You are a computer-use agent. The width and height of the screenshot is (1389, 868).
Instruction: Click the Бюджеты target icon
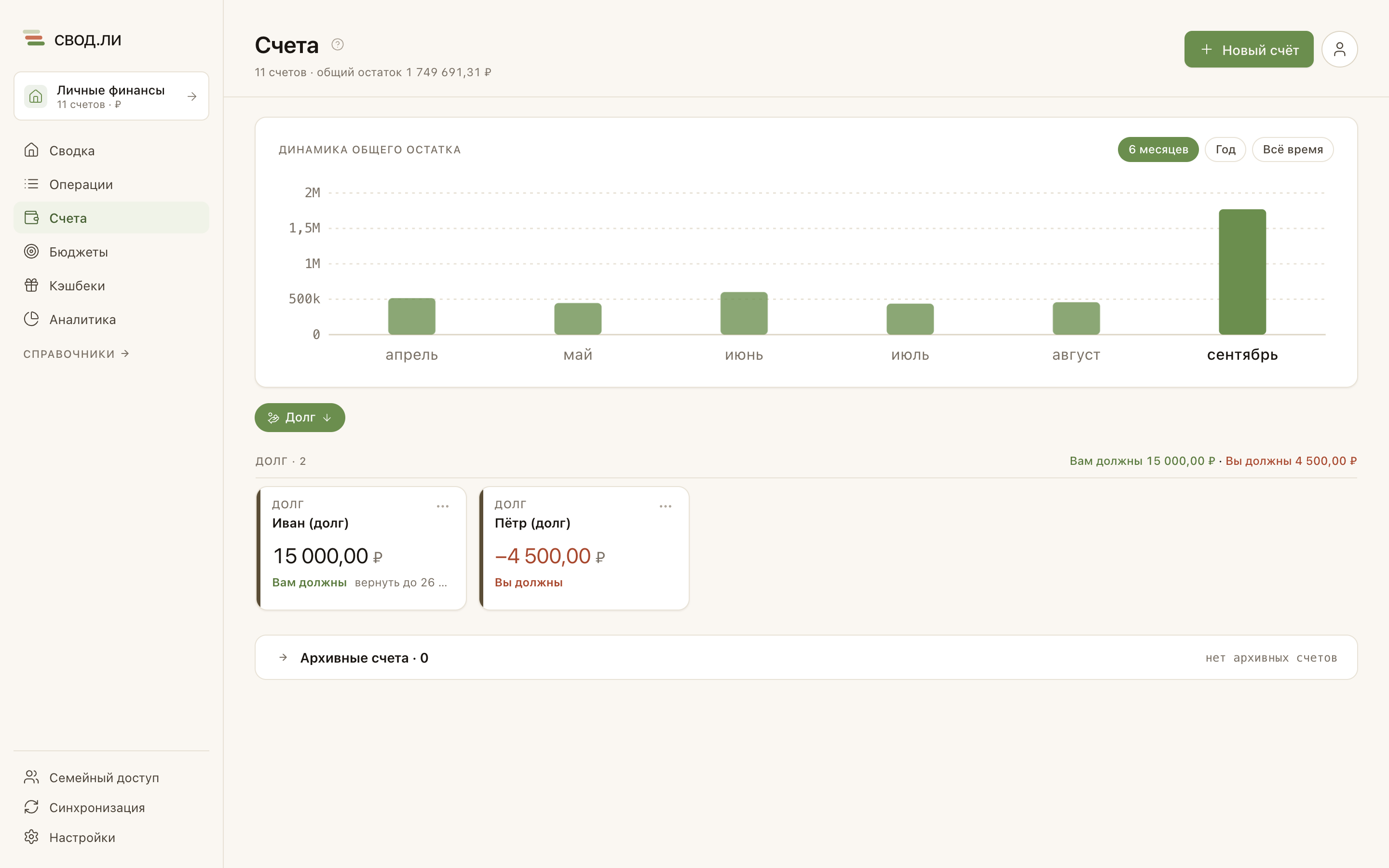click(x=31, y=251)
